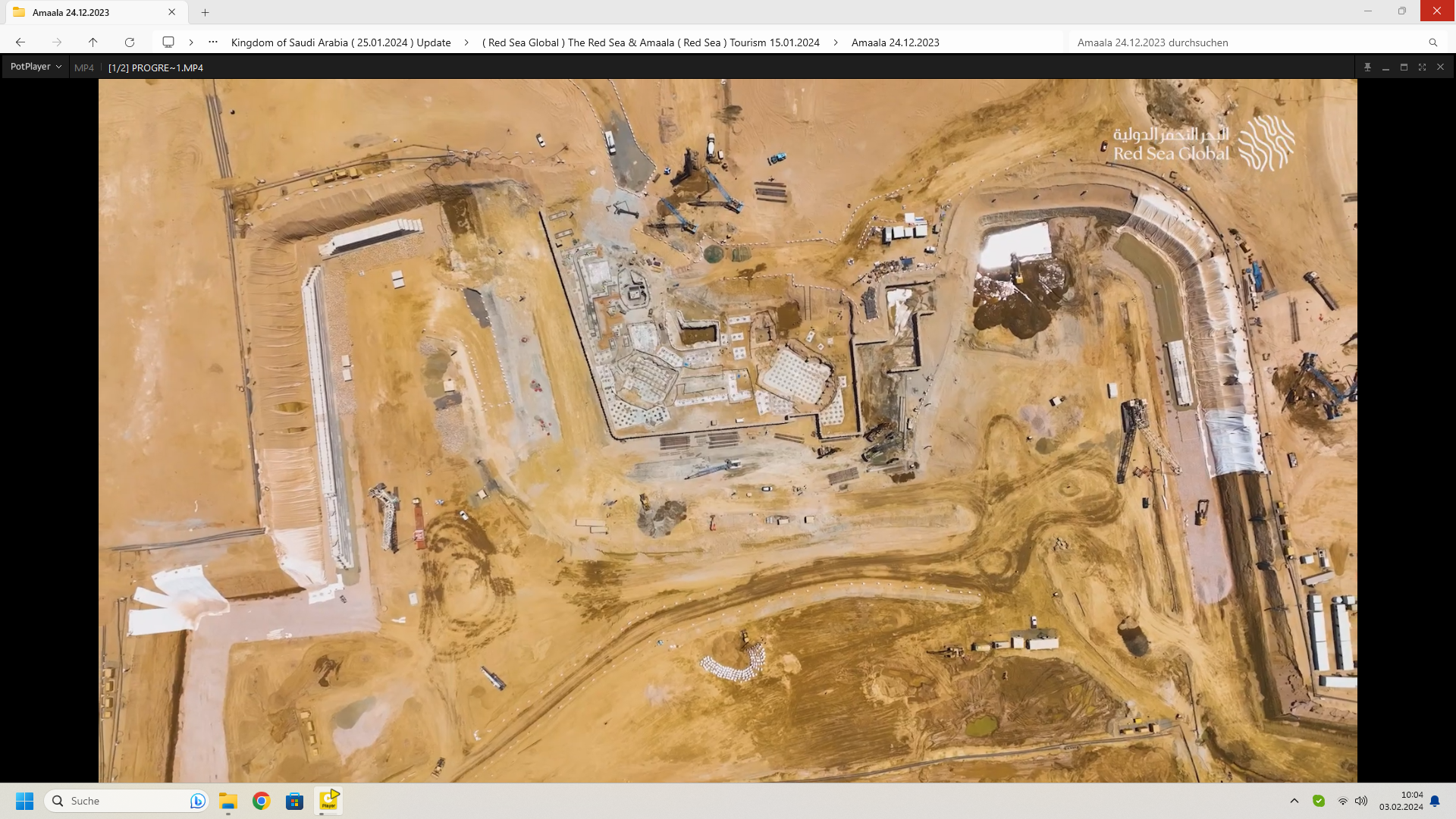Viewport: 1456px width, 819px height.
Task: Open Kingdom of Saudi Arabia breadcrumb folder
Action: 340,42
